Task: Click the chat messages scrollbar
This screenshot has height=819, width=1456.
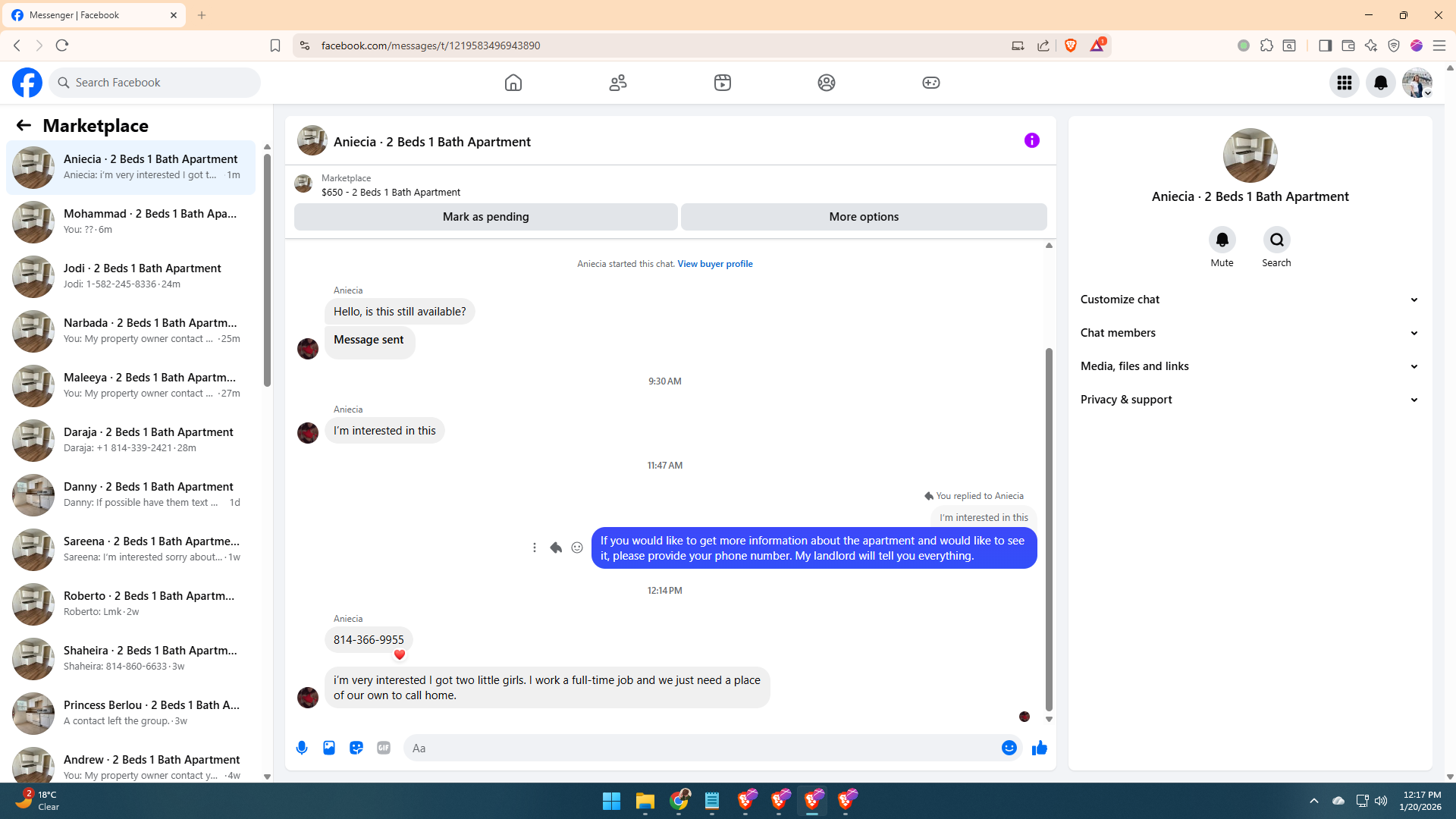Action: point(1049,529)
